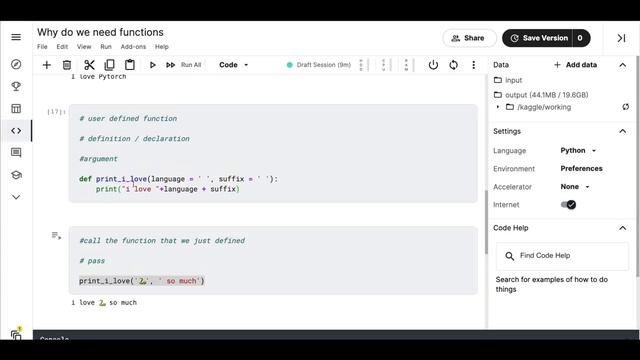
Task: Click the Code Help search magnifier icon
Action: [x=509, y=256]
